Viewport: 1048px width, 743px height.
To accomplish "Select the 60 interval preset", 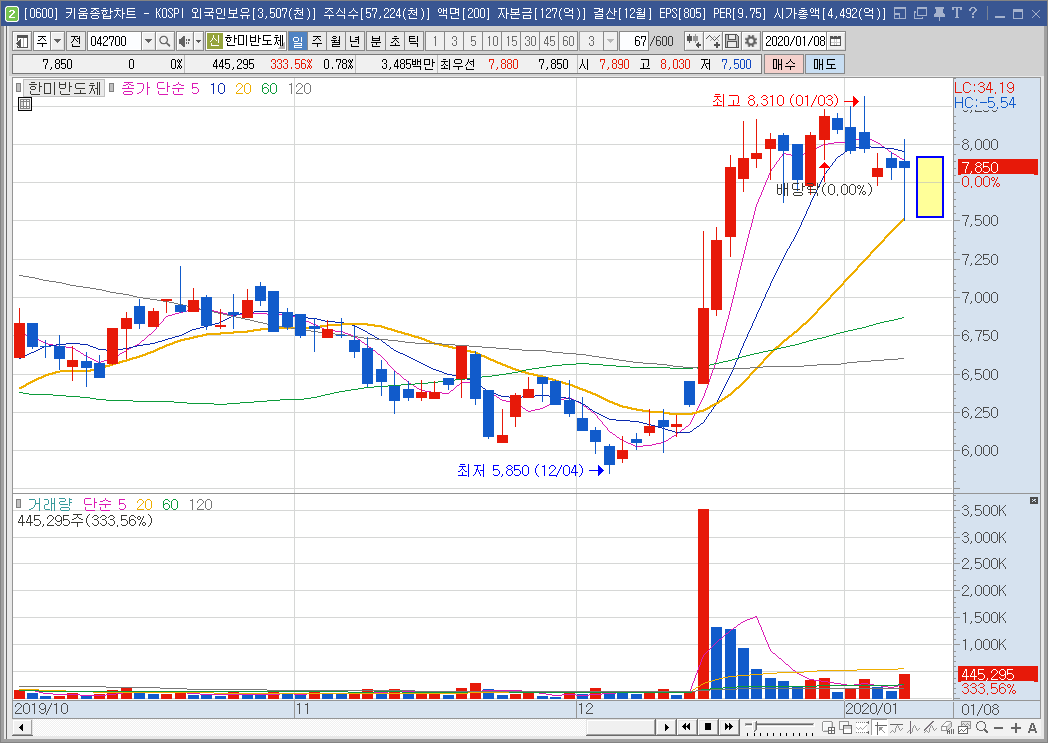I will tap(568, 41).
